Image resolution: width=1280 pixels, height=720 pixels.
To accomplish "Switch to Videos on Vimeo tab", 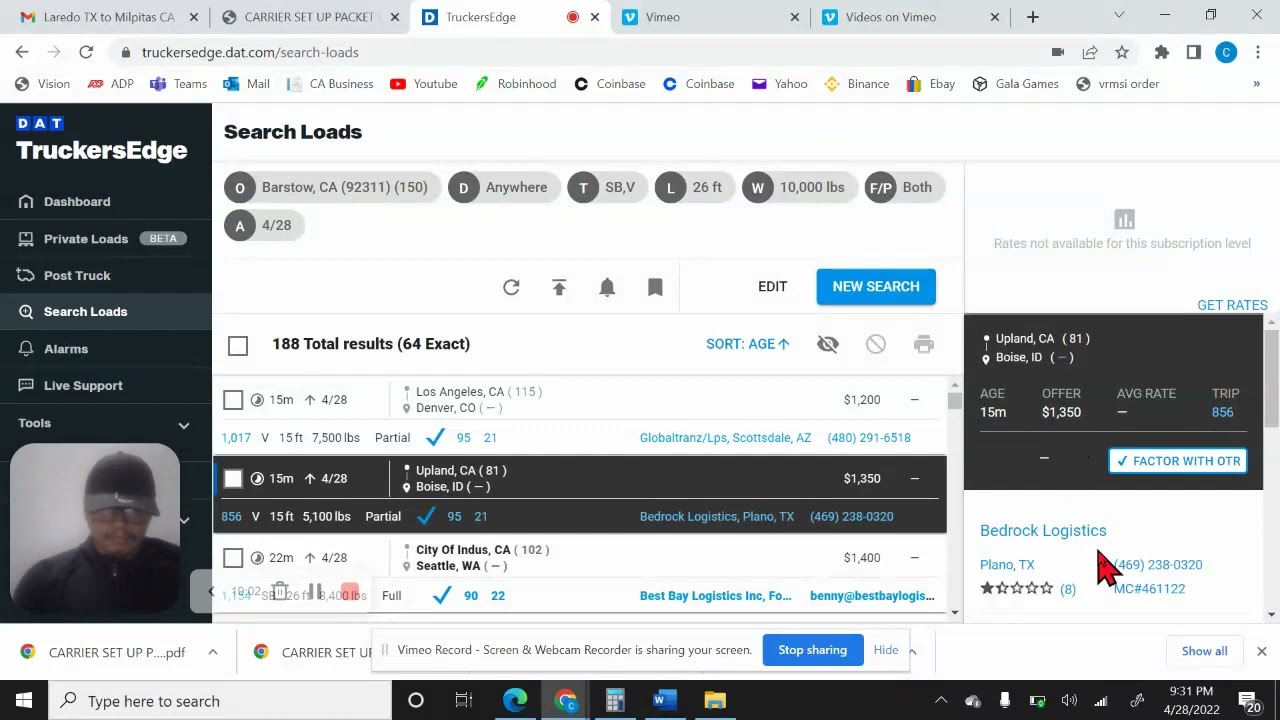I will 910,17.
